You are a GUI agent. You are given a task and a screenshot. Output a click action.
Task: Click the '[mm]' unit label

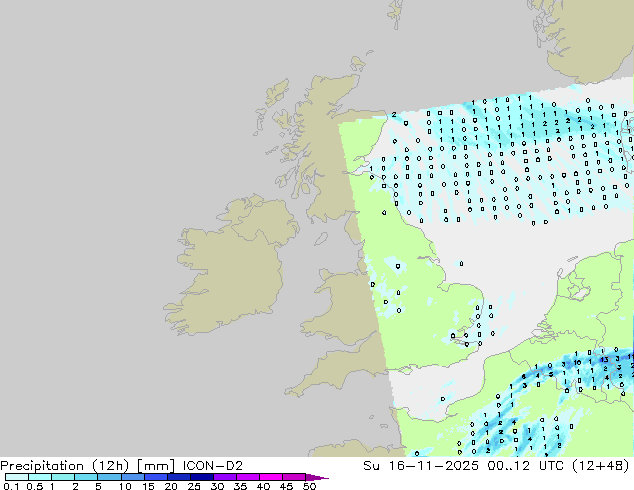point(156,466)
